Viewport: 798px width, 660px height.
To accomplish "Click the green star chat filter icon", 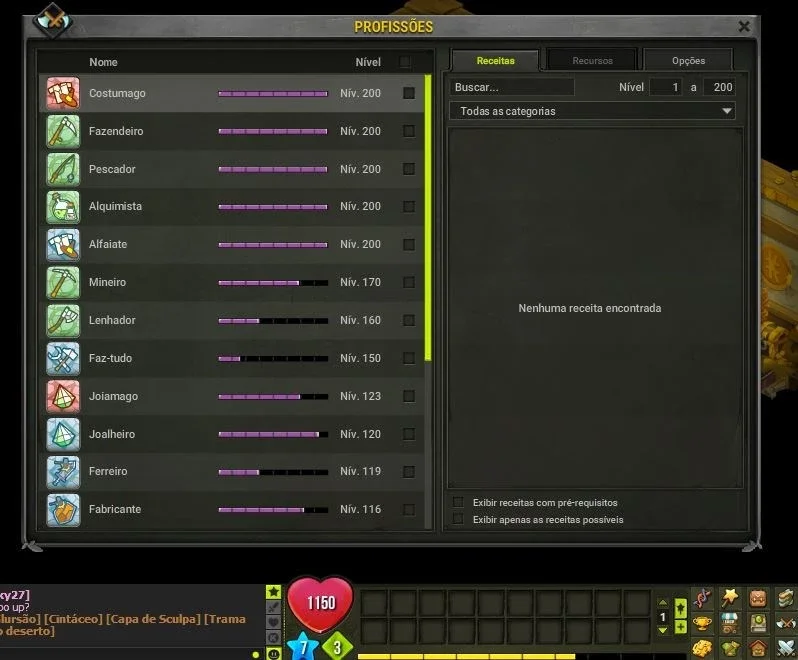I will pyautogui.click(x=274, y=591).
